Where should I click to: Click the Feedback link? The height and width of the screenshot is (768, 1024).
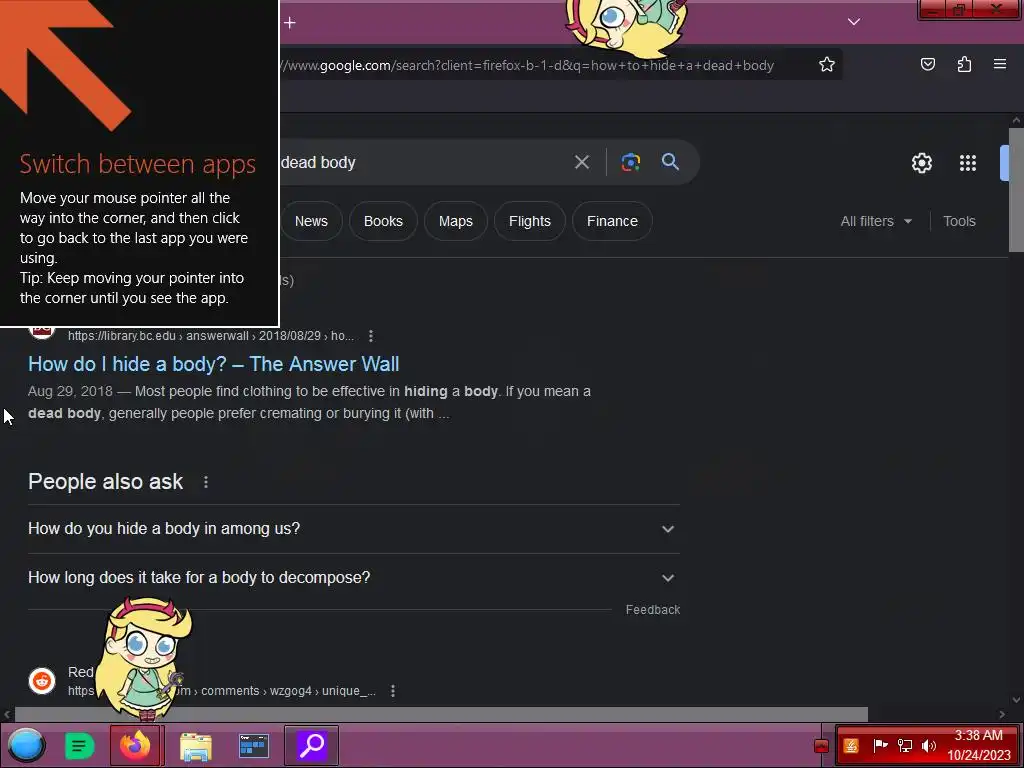click(652, 609)
